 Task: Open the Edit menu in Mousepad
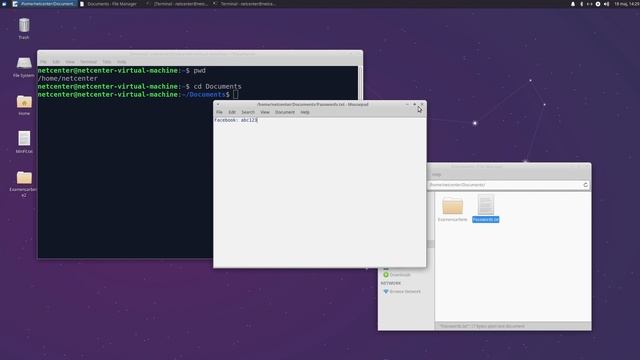pos(232,112)
